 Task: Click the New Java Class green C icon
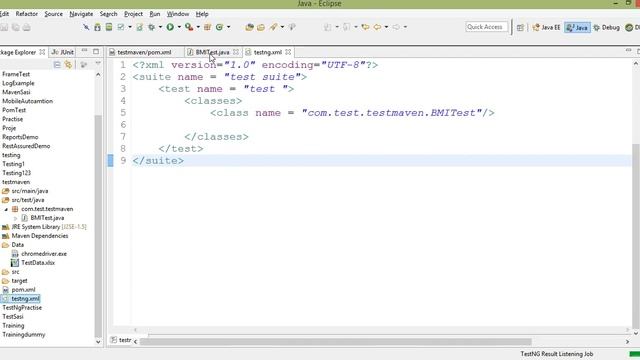pyautogui.click(x=219, y=27)
